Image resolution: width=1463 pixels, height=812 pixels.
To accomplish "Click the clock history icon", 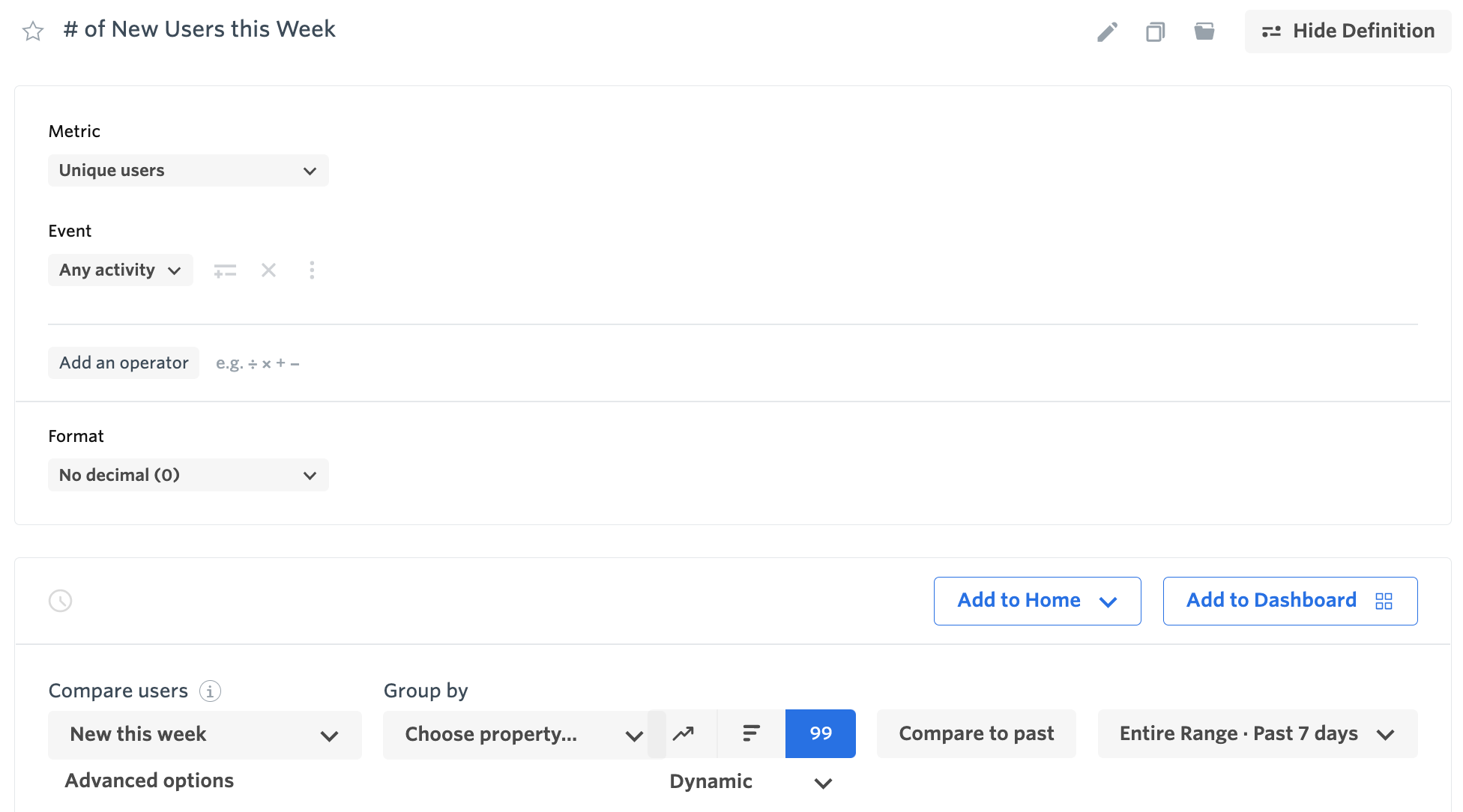I will [x=60, y=601].
